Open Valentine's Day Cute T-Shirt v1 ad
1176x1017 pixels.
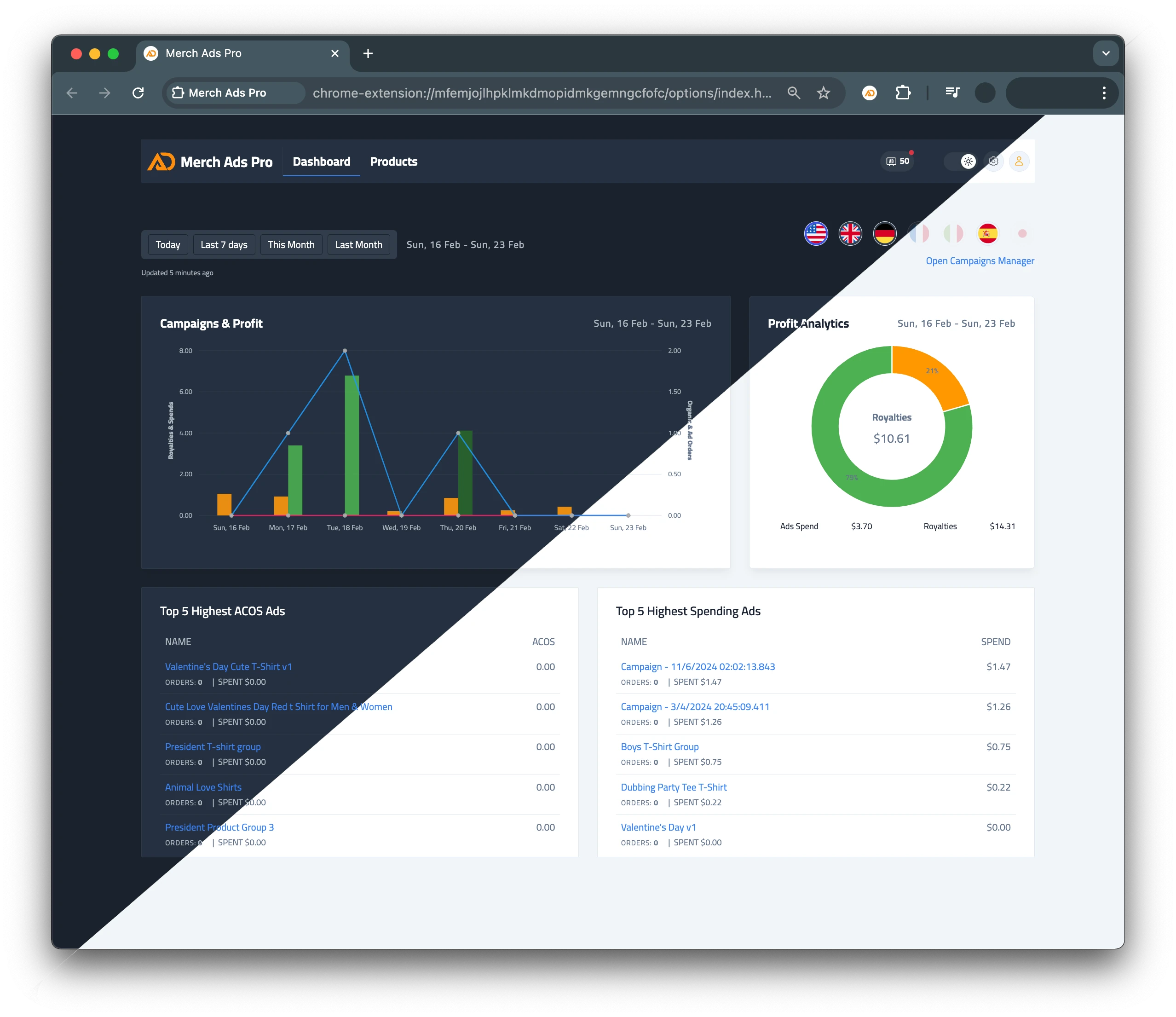(x=228, y=667)
